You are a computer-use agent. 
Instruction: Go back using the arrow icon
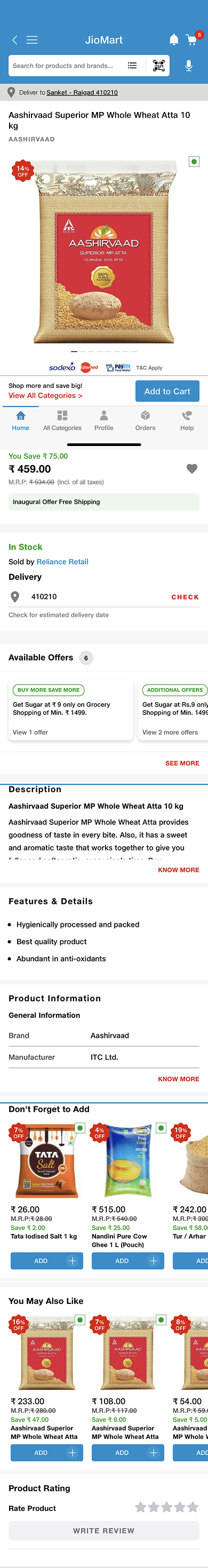(x=14, y=40)
